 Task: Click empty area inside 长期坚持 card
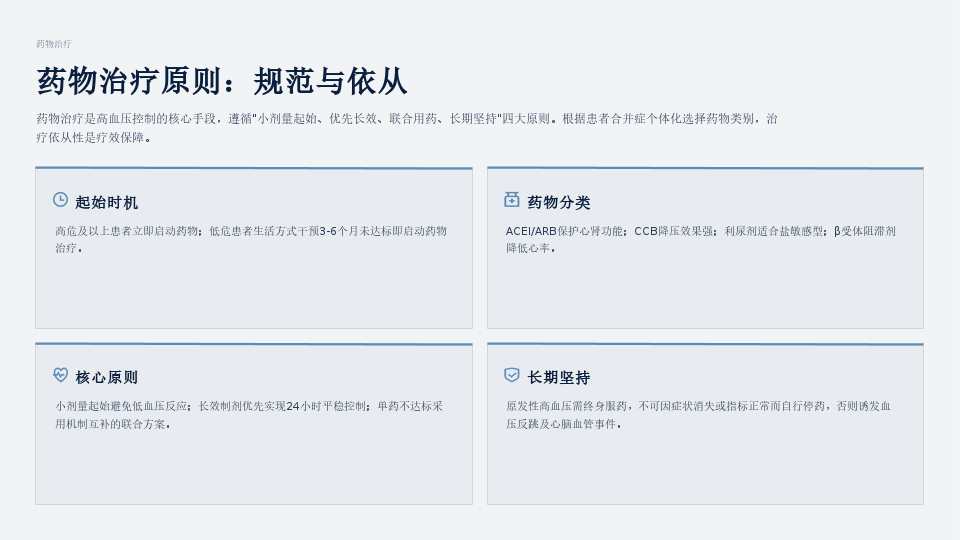pos(705,468)
